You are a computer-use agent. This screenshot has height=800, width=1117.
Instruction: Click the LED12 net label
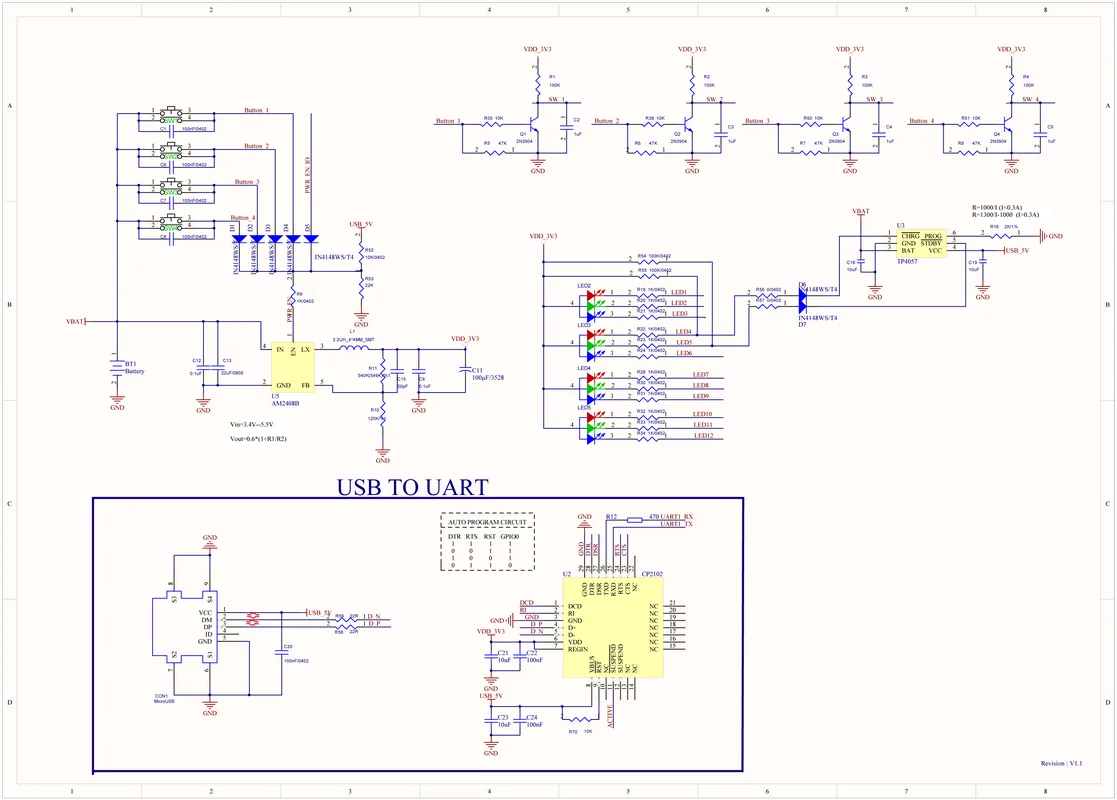[704, 435]
